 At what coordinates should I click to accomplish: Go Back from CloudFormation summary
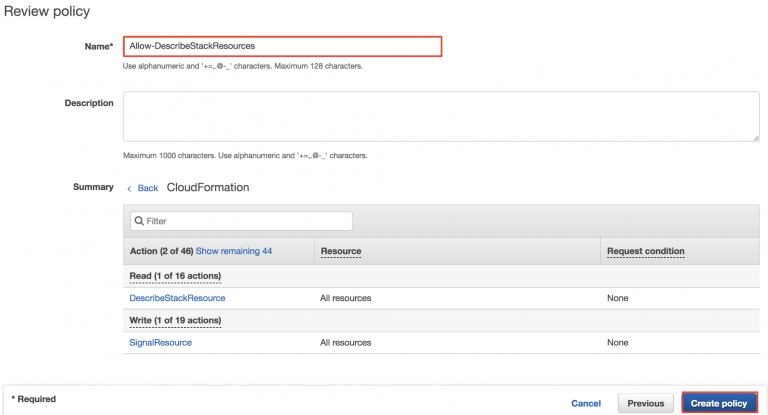[147, 188]
